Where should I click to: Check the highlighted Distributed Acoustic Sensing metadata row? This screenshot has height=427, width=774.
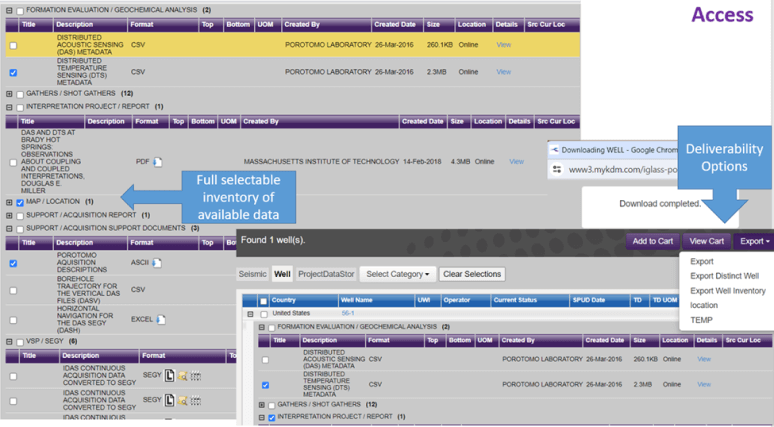(13, 45)
